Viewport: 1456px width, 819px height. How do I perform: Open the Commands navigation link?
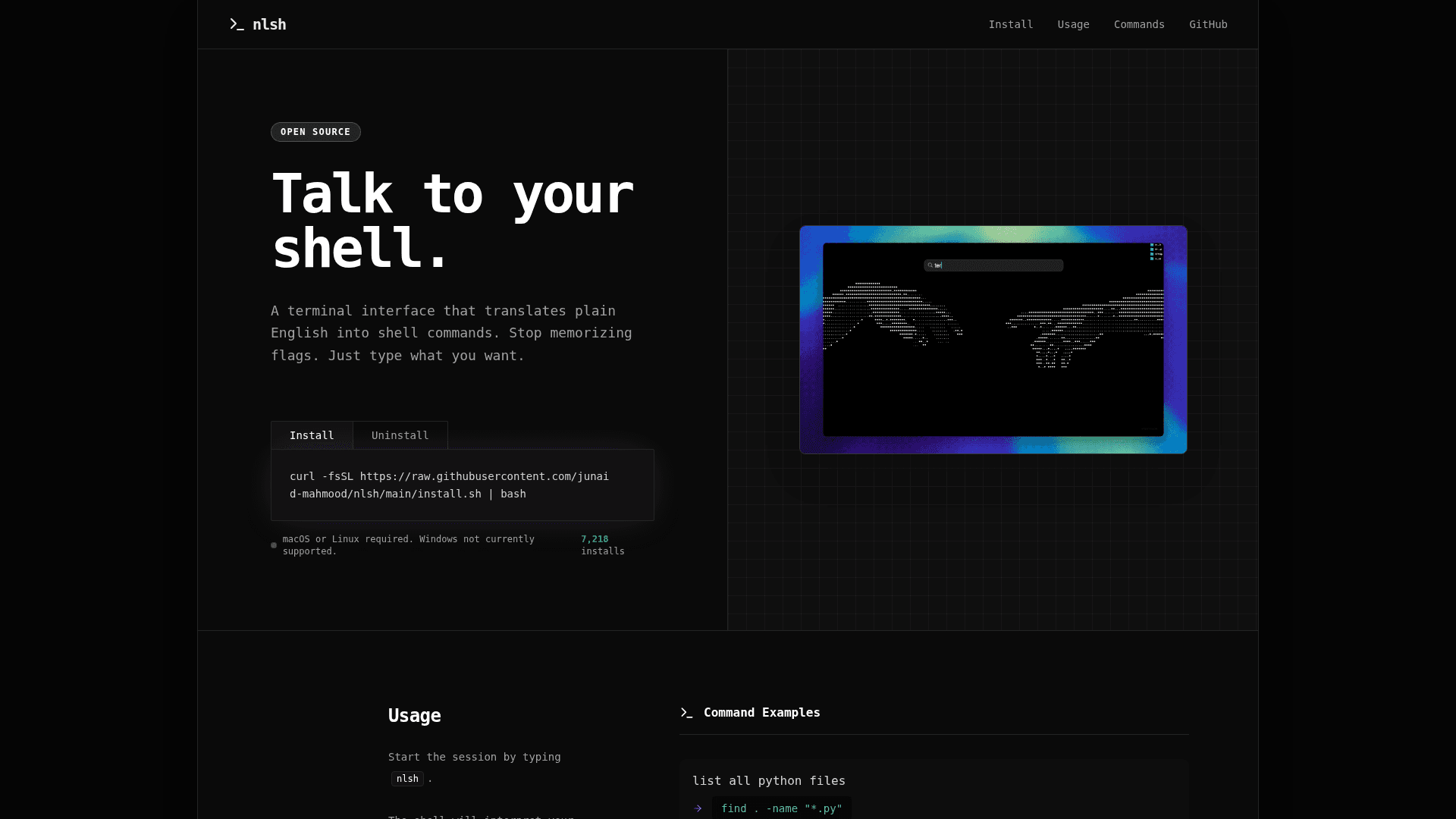(1138, 24)
